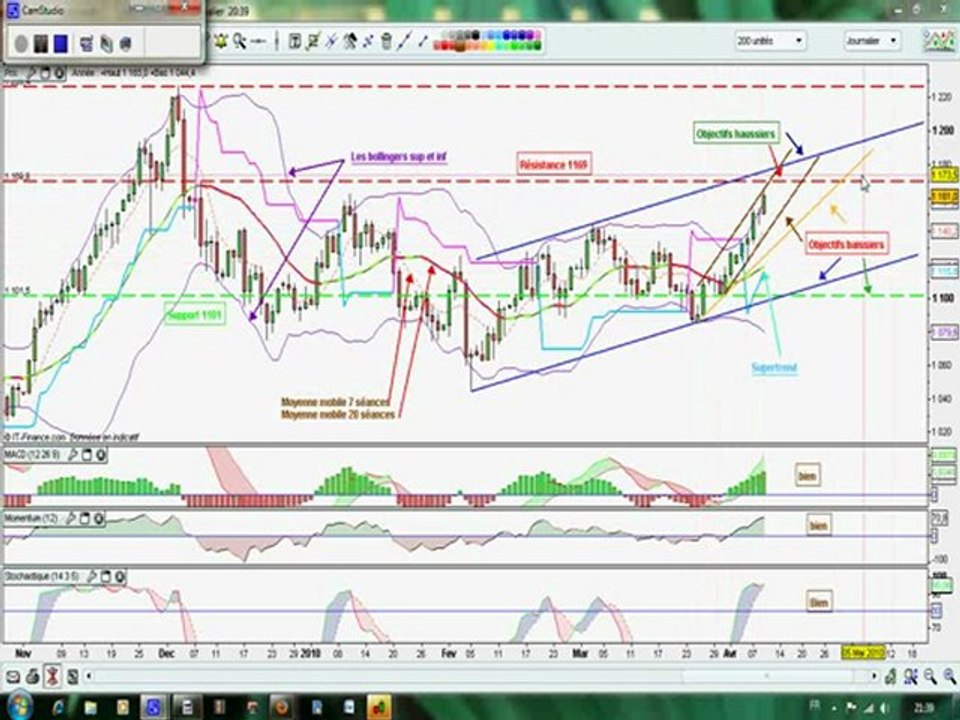Screen dimensions: 960x720
Task: Click the 'Objectifs baissiers' label
Action: [x=846, y=245]
